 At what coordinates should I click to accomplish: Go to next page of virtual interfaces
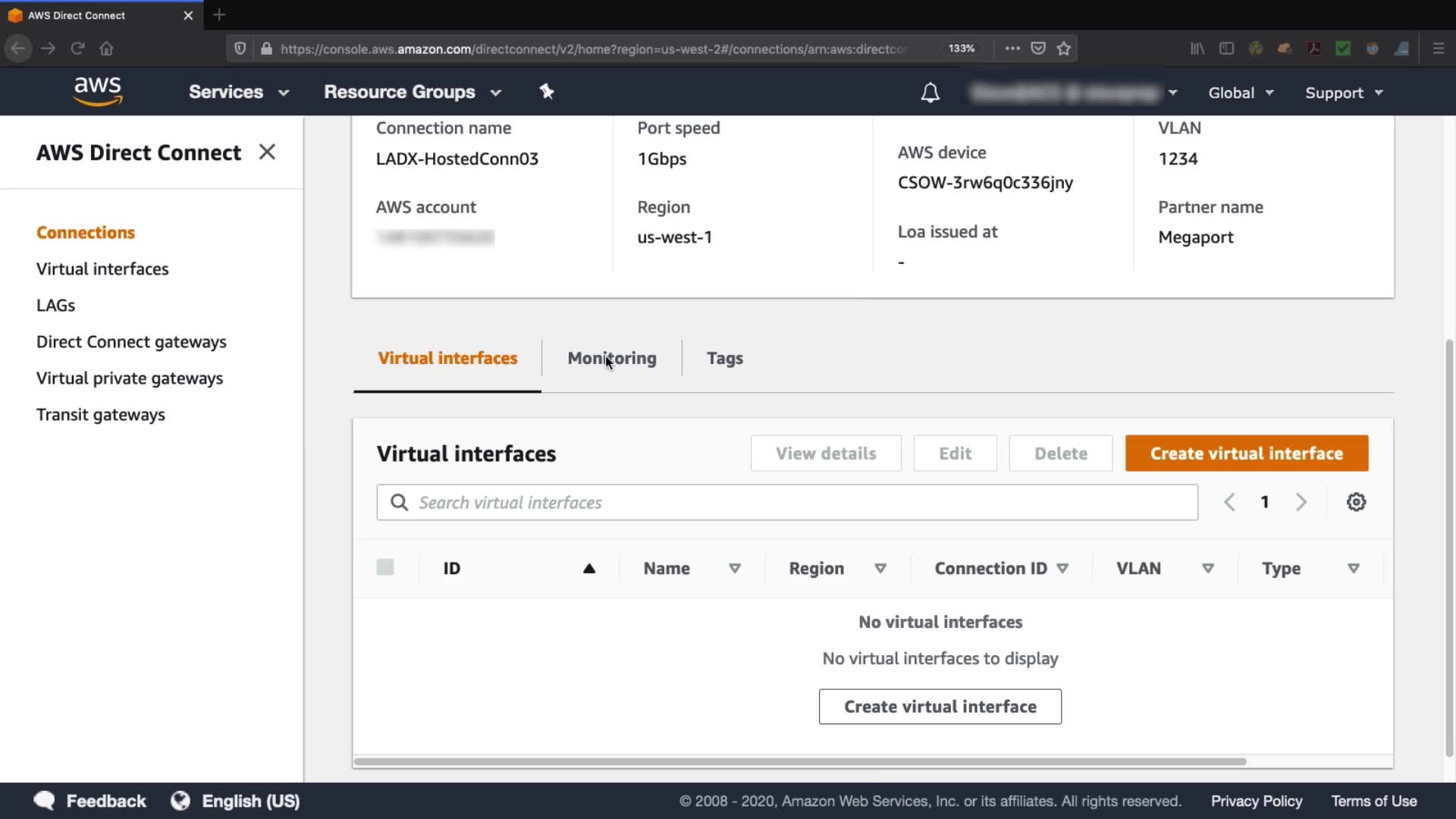coord(1301,502)
